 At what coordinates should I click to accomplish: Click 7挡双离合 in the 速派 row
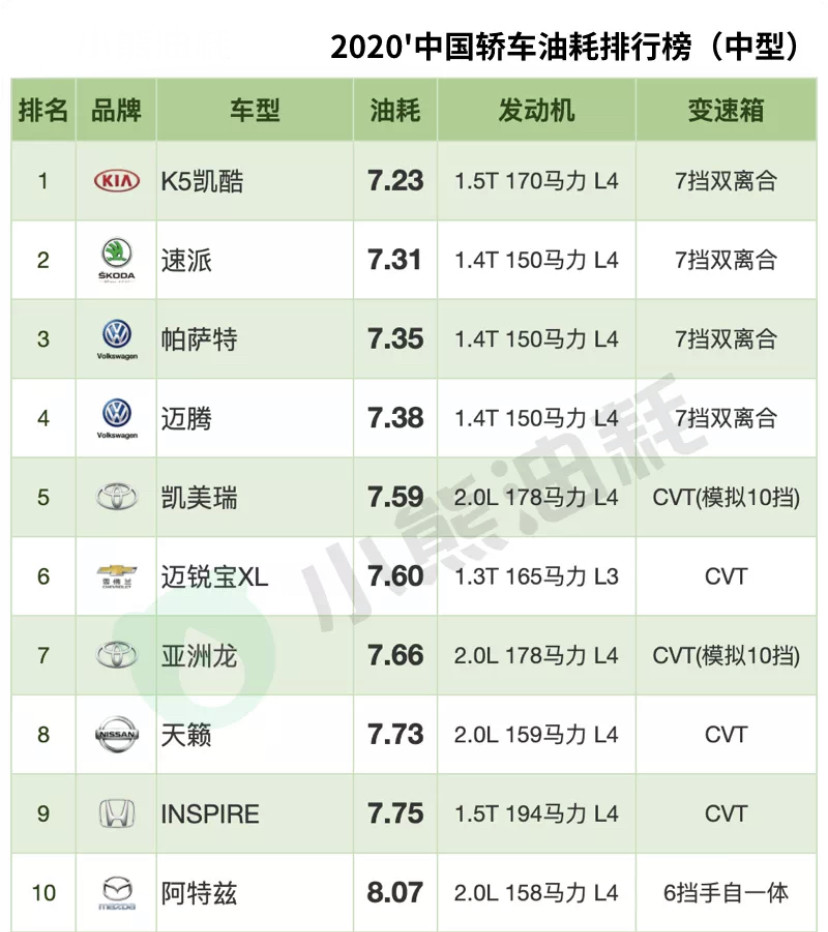coord(726,260)
